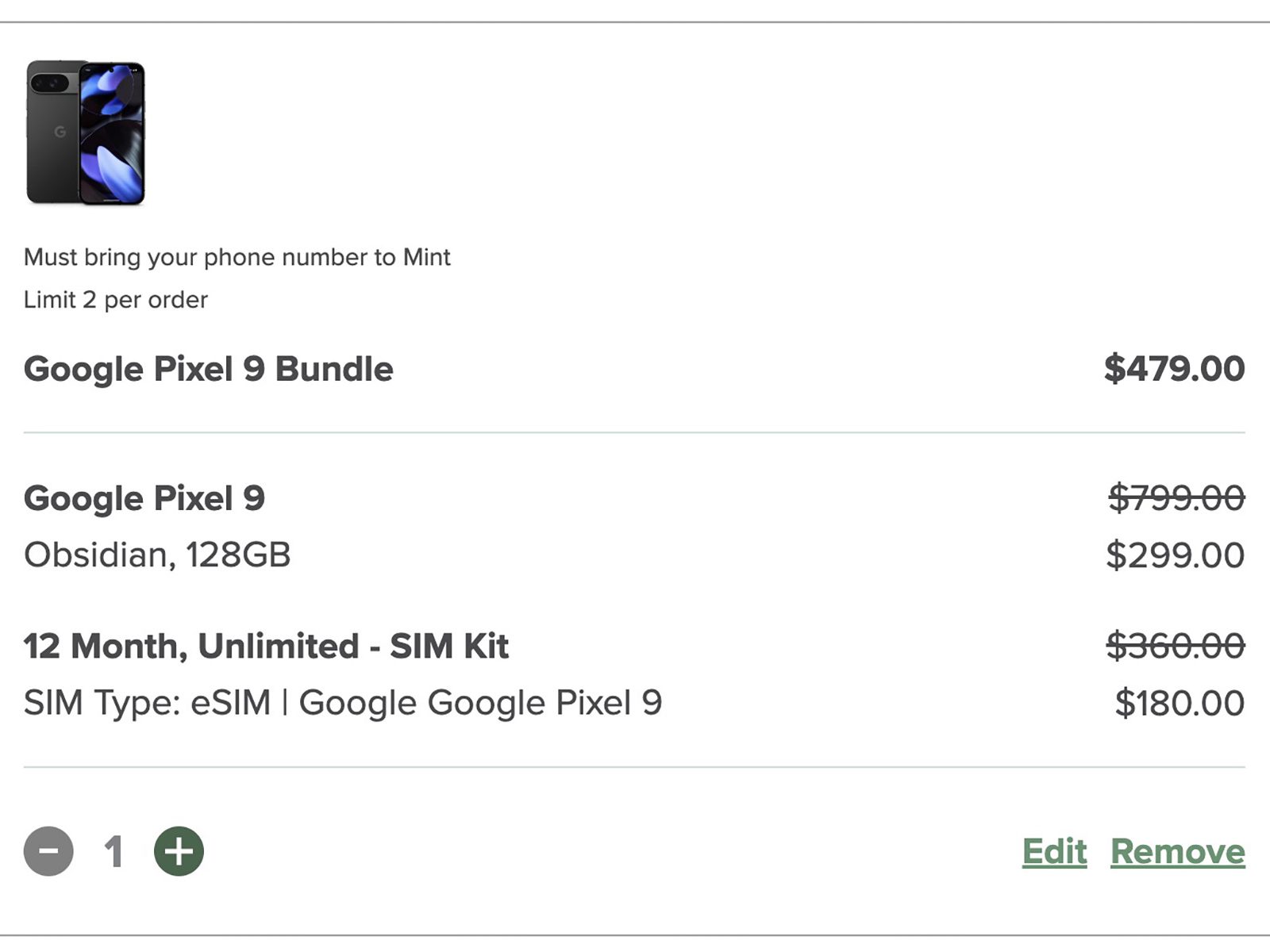Click the Obsidian, 128GB variant text

click(157, 555)
